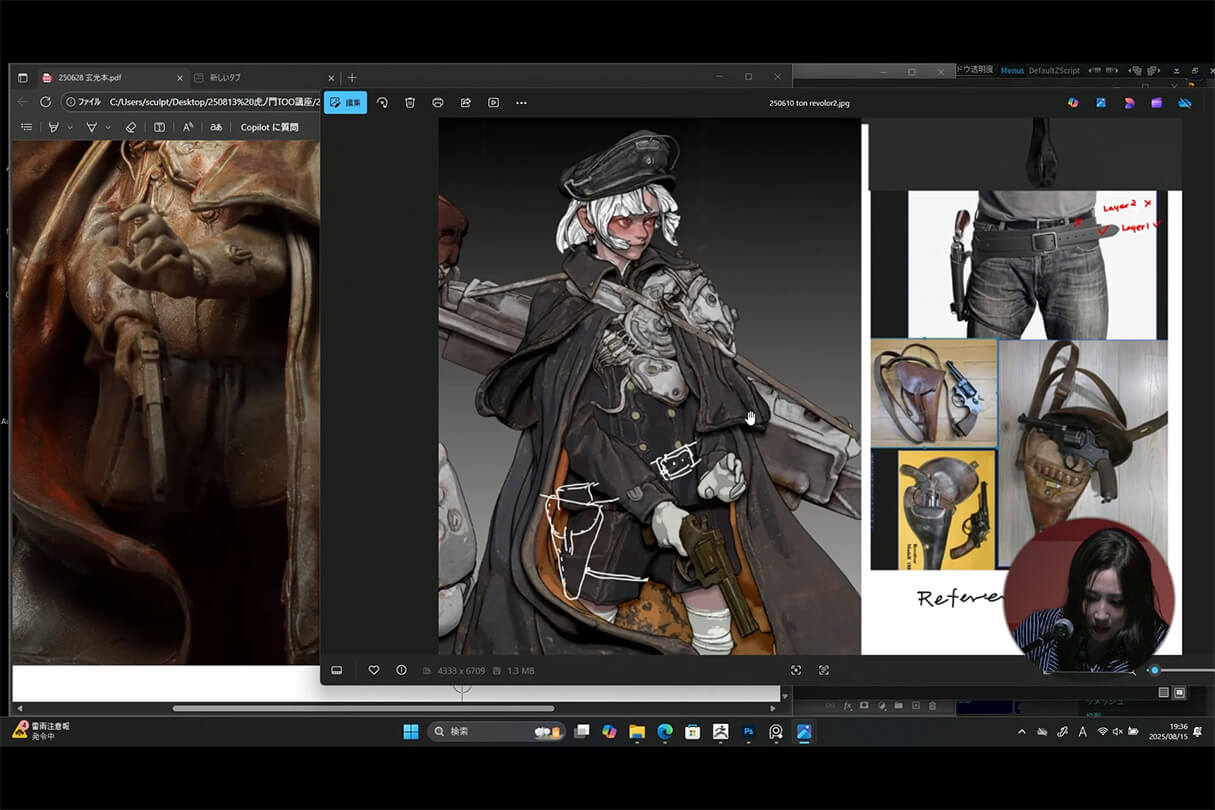Select the eraser tool in PDF toolbar
1215x810 pixels.
131,127
